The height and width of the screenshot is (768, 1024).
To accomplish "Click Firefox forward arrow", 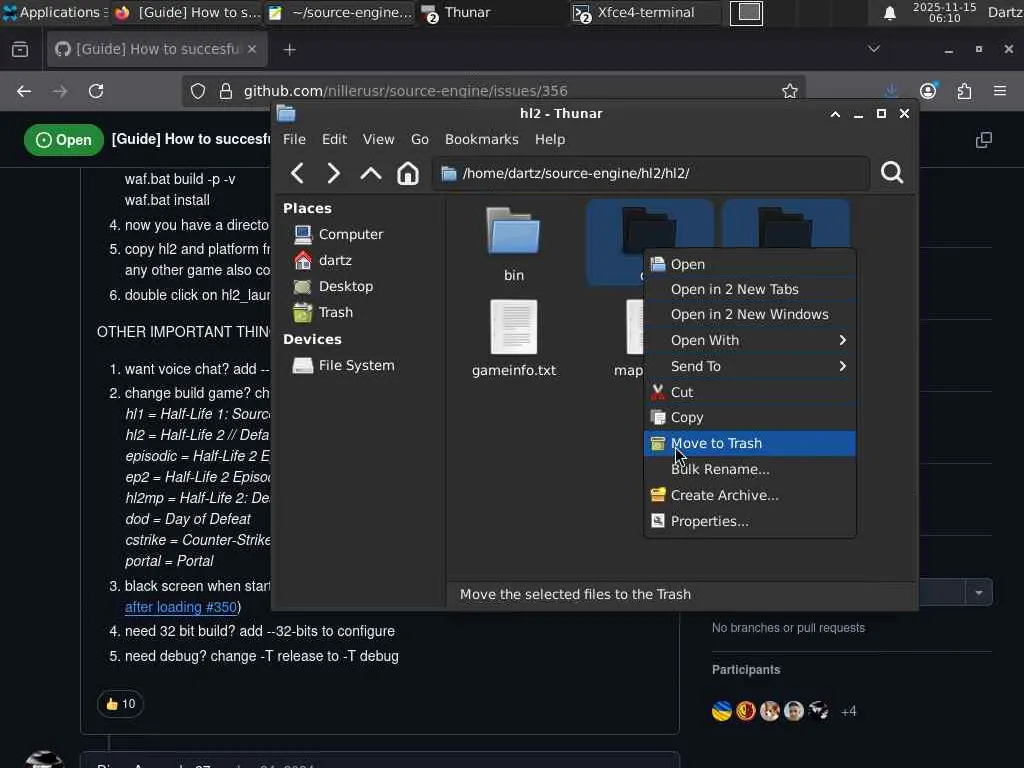I will point(59,91).
